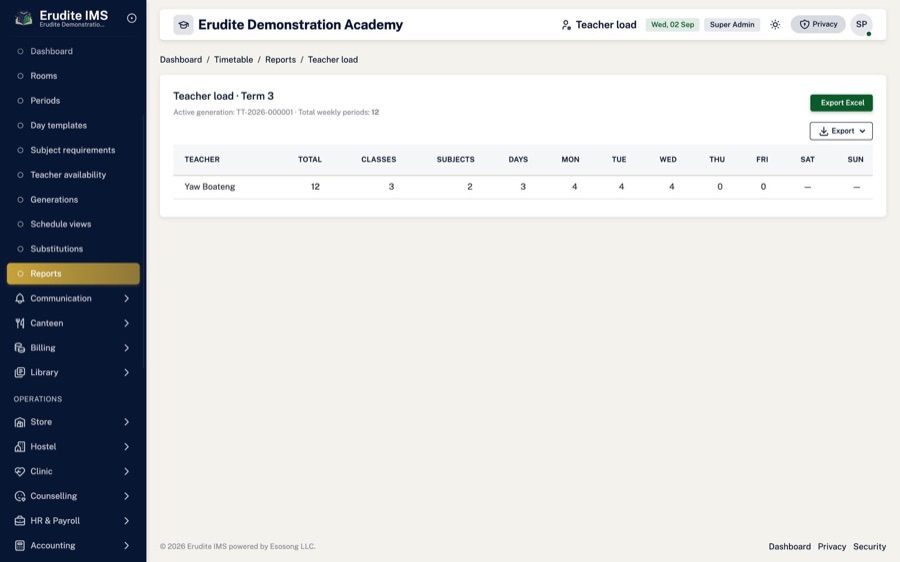
Task: Click the Billing coins icon
Action: (20, 348)
